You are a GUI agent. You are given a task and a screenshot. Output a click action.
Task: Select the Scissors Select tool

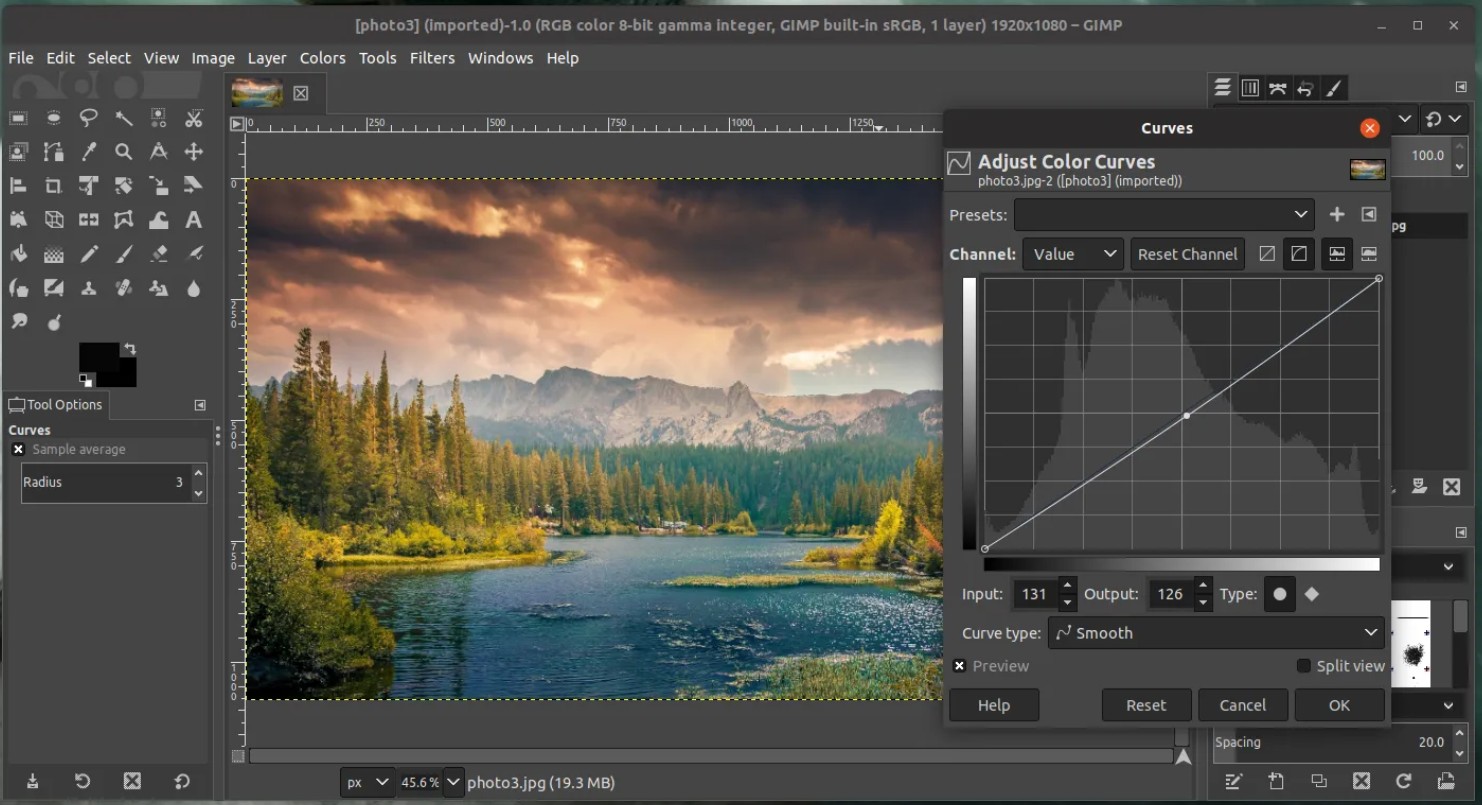click(194, 119)
